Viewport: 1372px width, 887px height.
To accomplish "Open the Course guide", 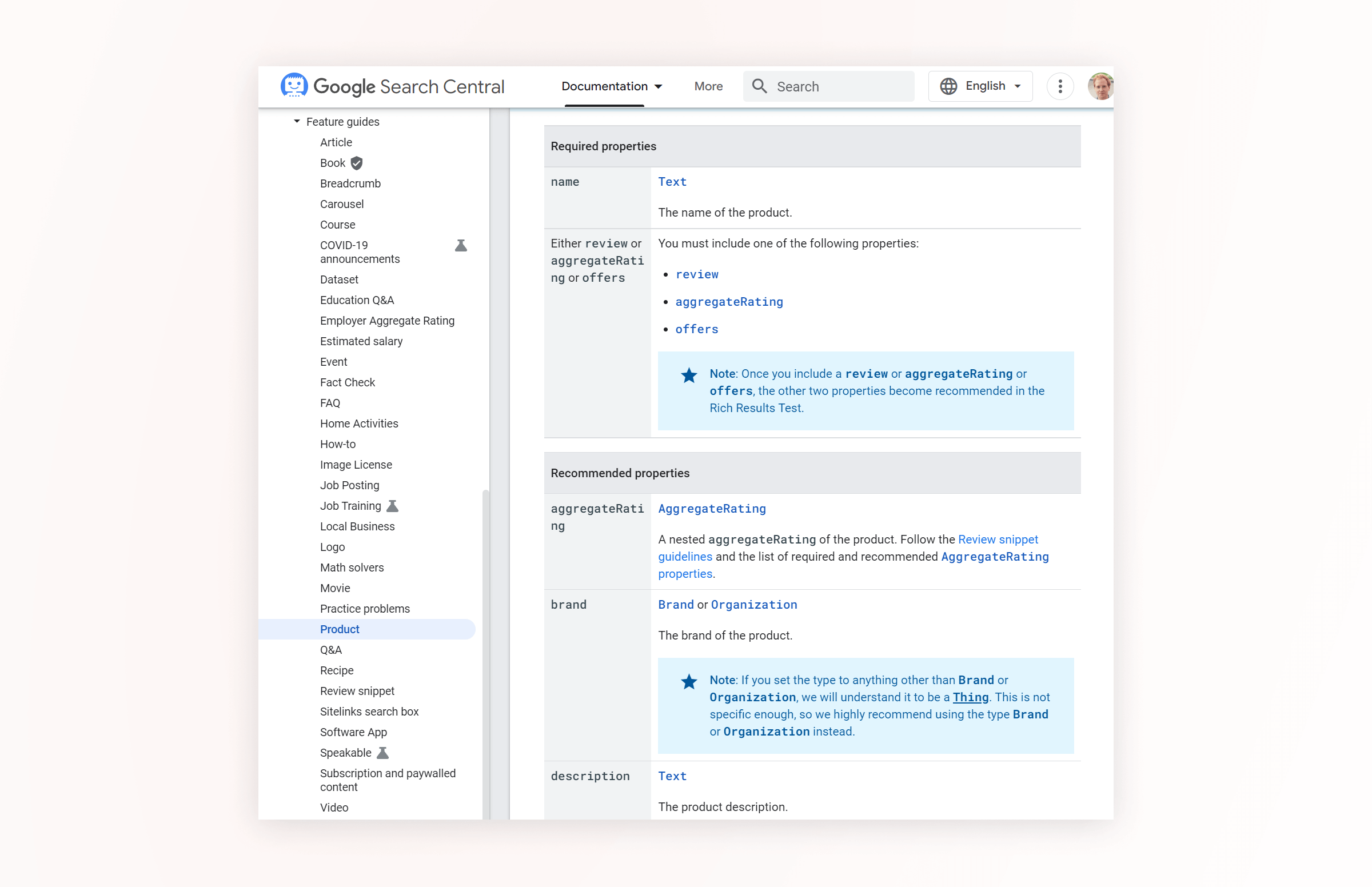I will point(337,225).
